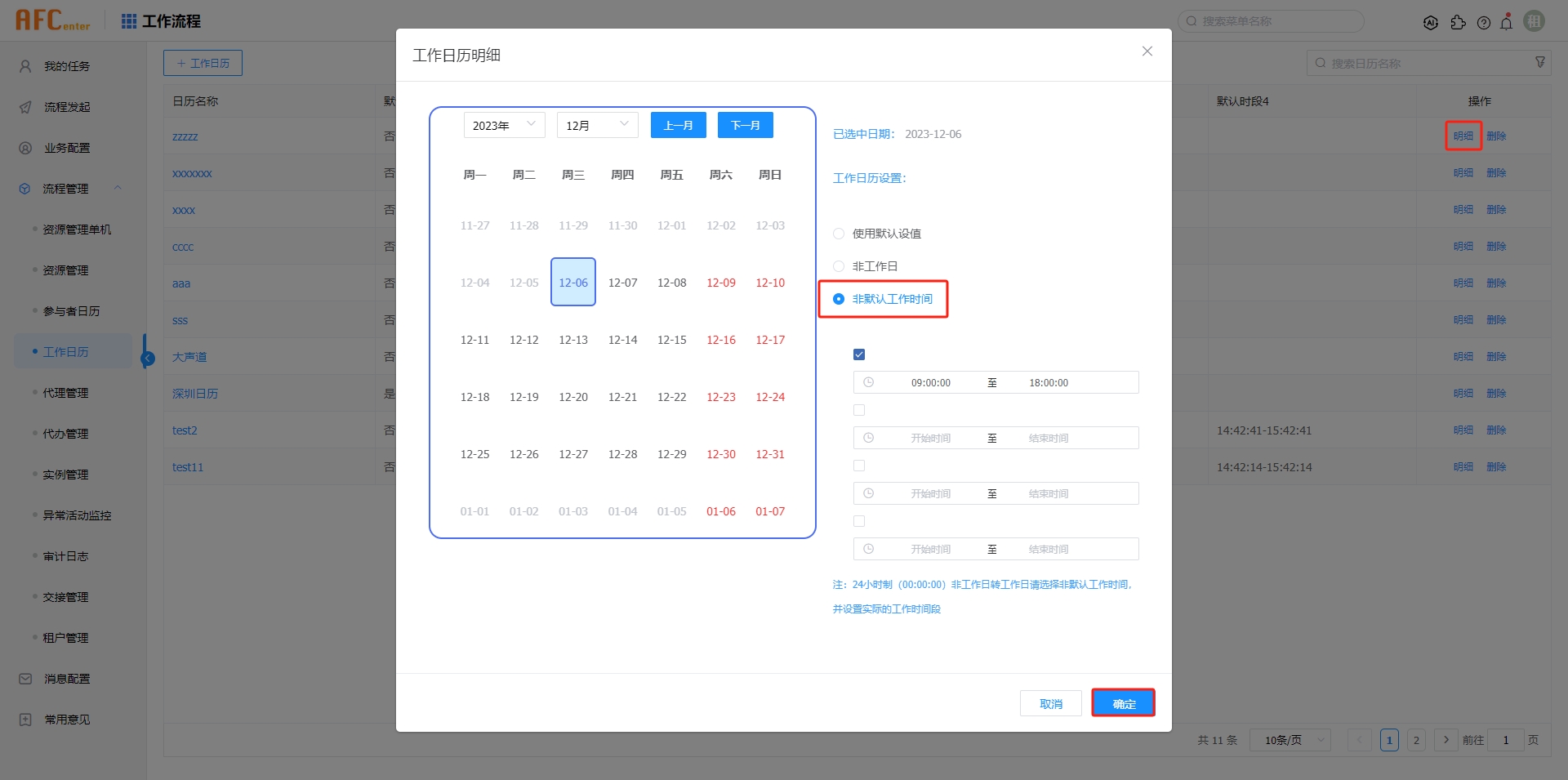Open the 2023年 year dropdown

[x=504, y=125]
